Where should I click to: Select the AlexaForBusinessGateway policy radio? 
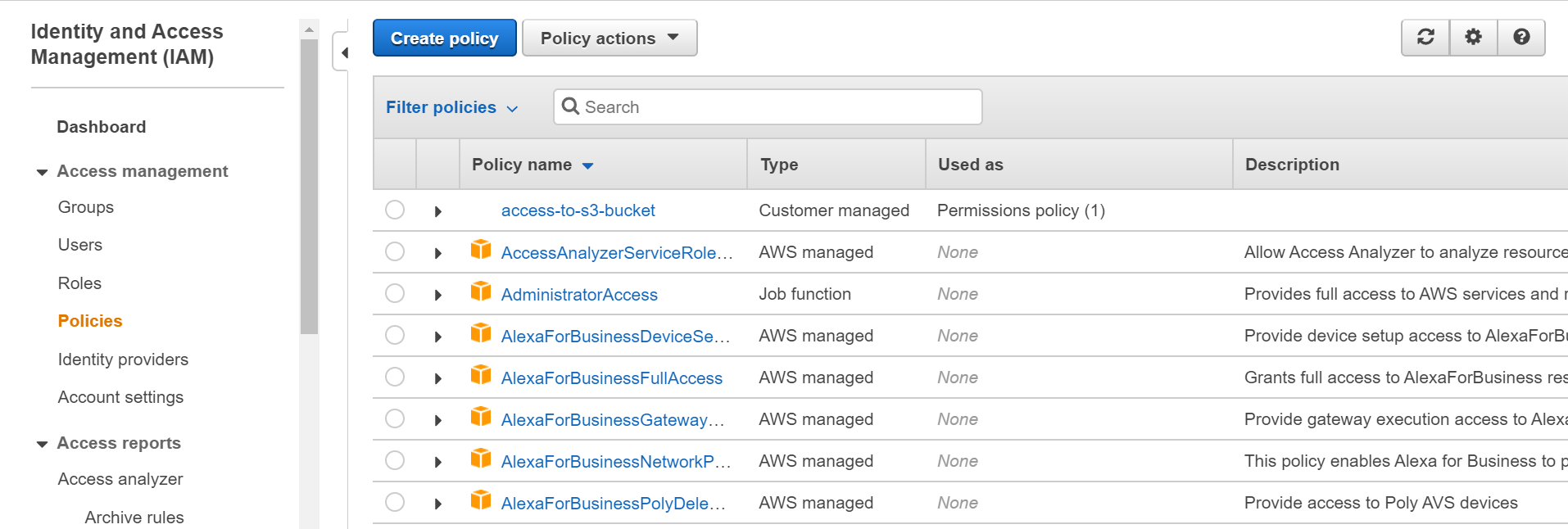(x=395, y=418)
